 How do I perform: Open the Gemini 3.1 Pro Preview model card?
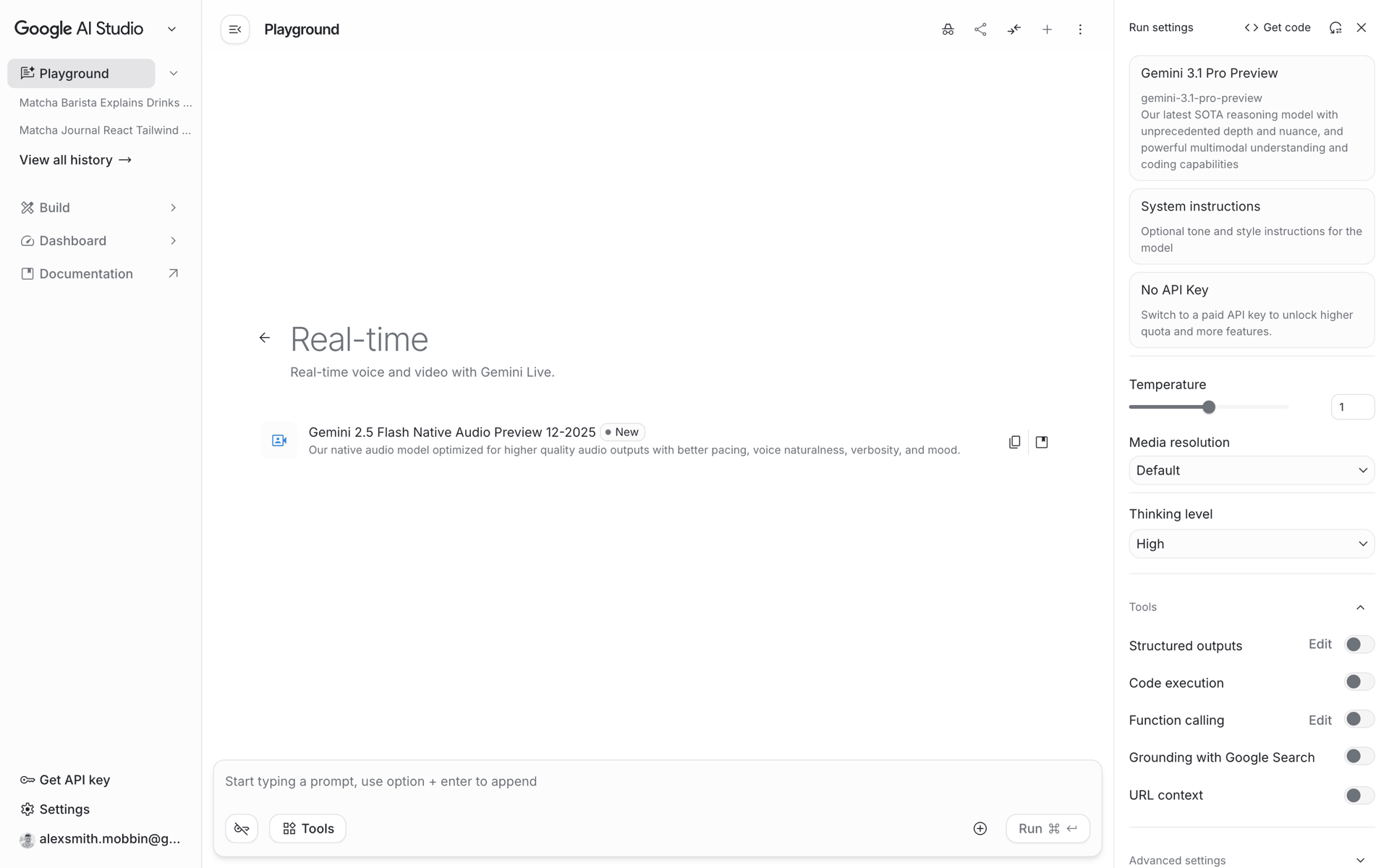click(x=1252, y=118)
